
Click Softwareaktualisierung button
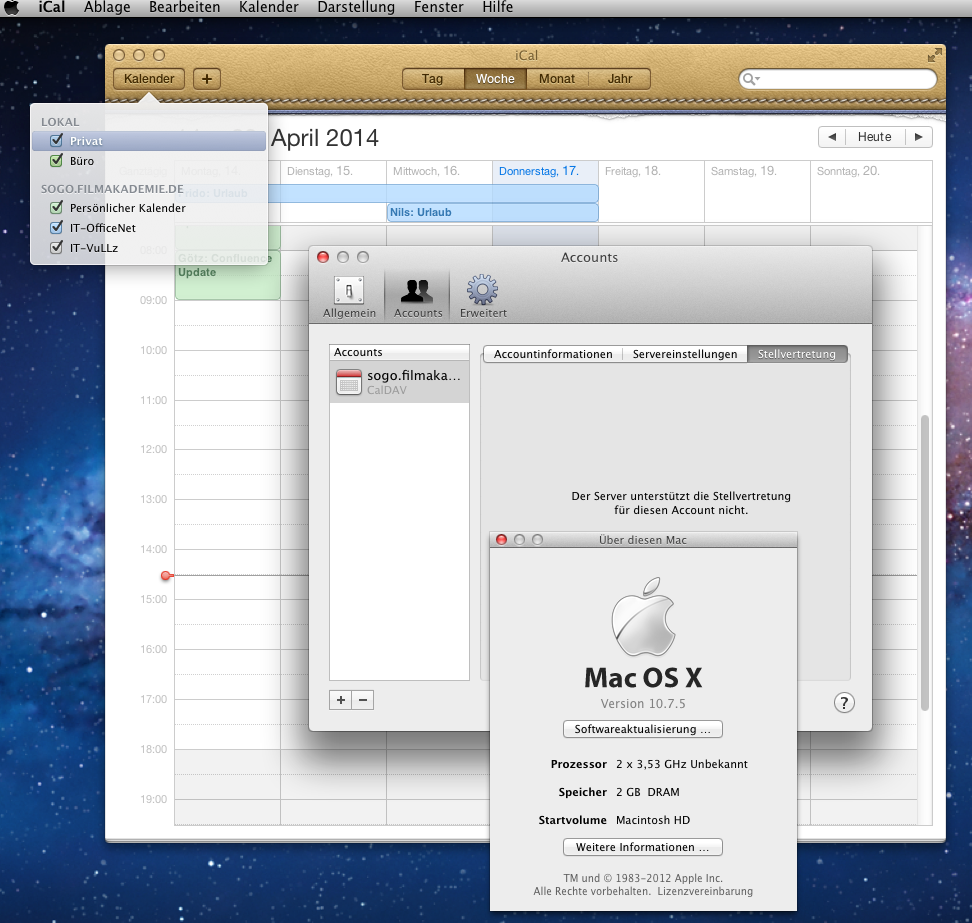click(x=642, y=729)
